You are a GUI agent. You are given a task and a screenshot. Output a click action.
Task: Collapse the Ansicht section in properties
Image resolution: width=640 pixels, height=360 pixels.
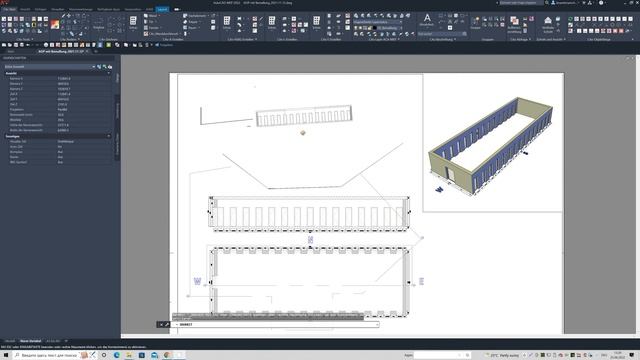[109, 73]
